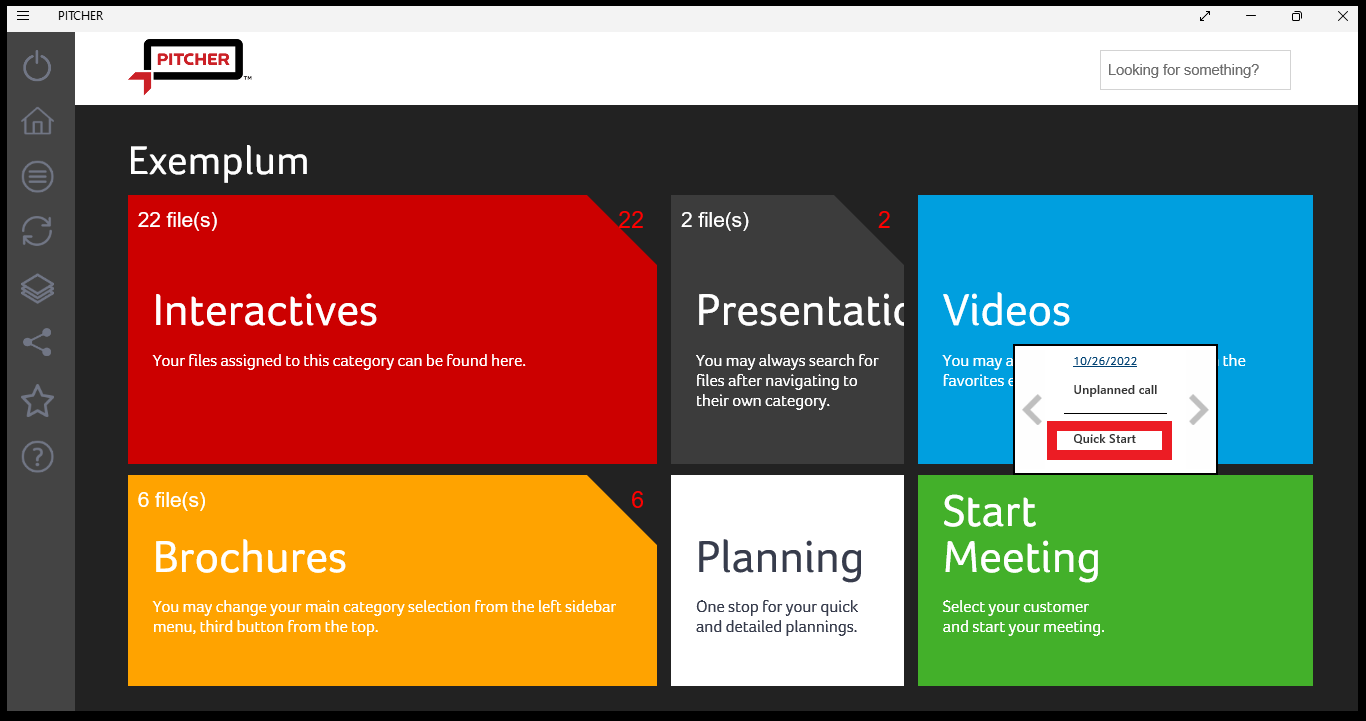Open the Planning tile
The image size is (1366, 721).
coord(787,580)
